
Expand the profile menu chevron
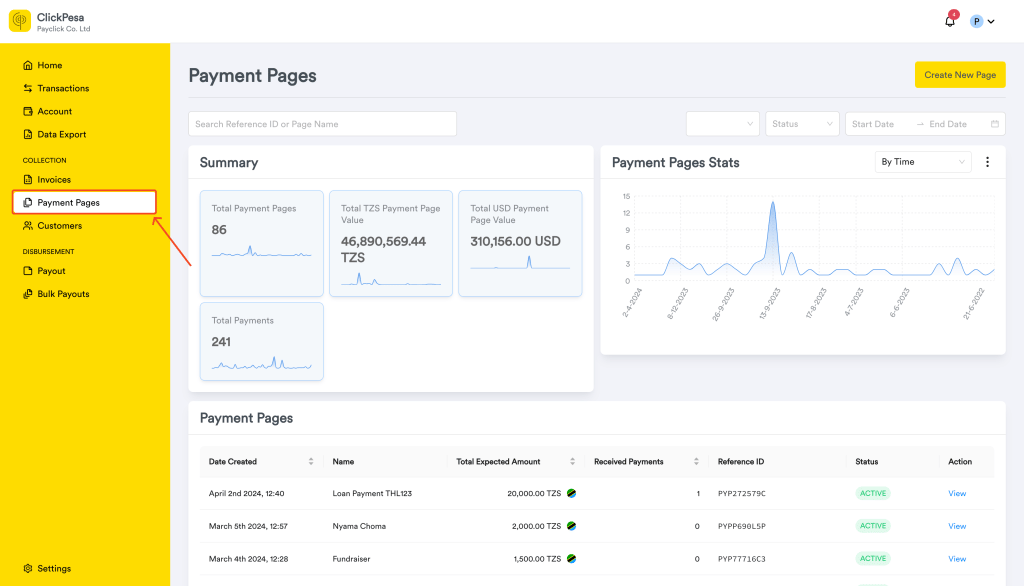991,22
